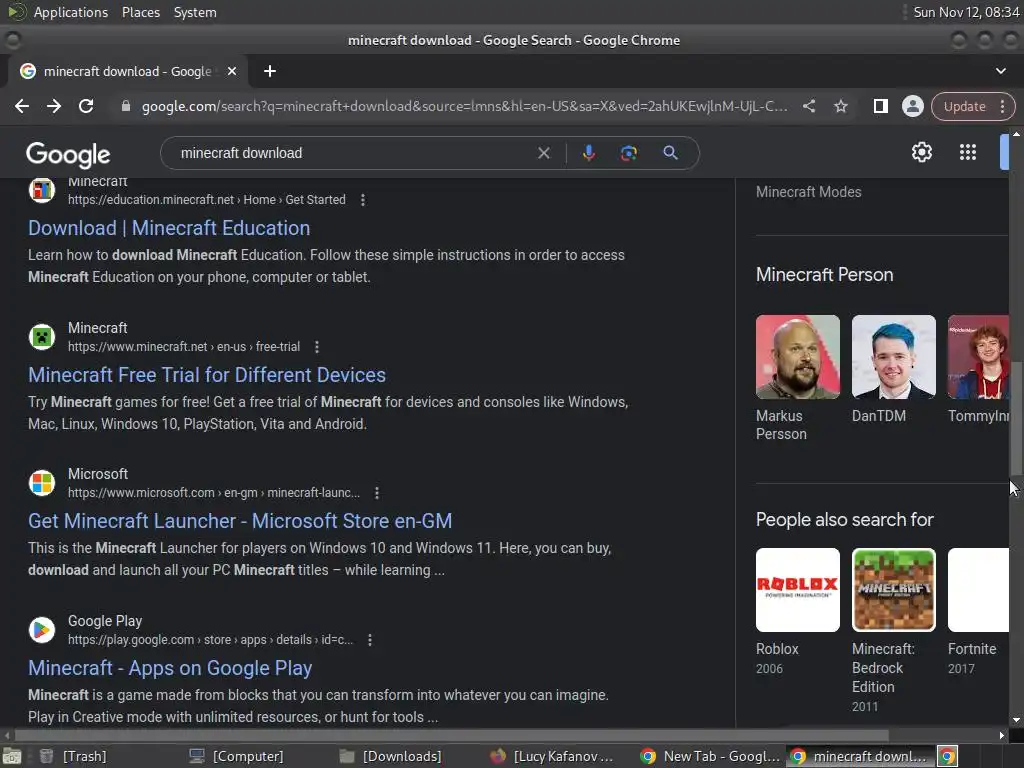Screen dimensions: 1024x768
Task: Open the Places menu
Action: (141, 12)
